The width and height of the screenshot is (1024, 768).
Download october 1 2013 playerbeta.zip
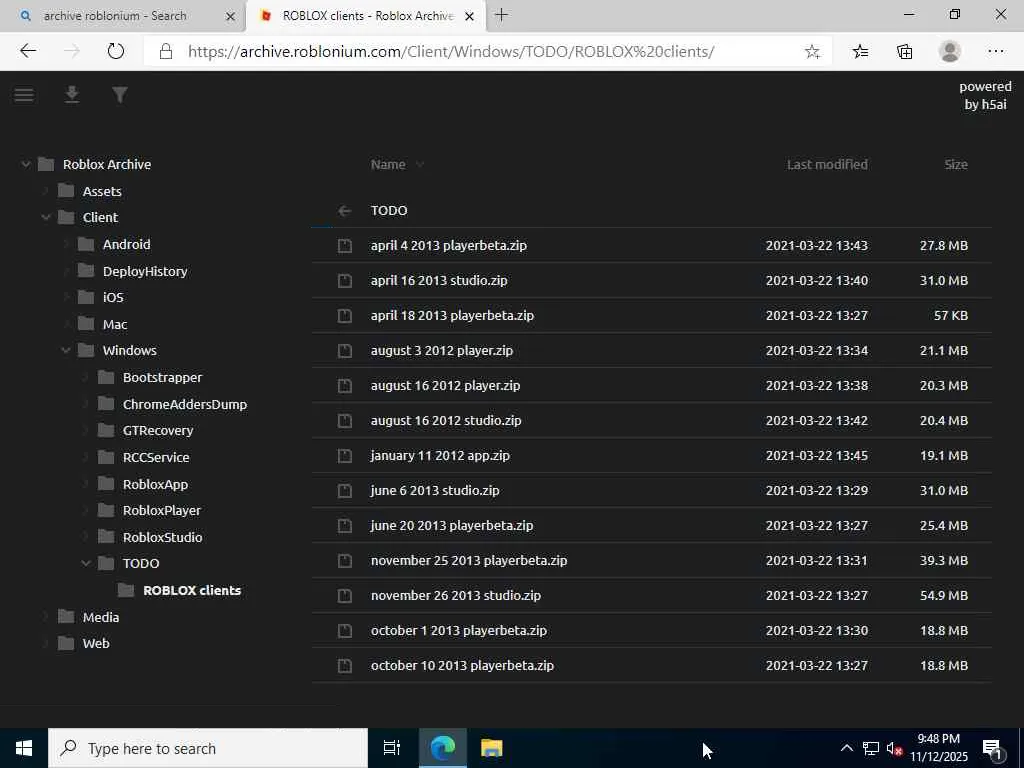click(x=458, y=630)
